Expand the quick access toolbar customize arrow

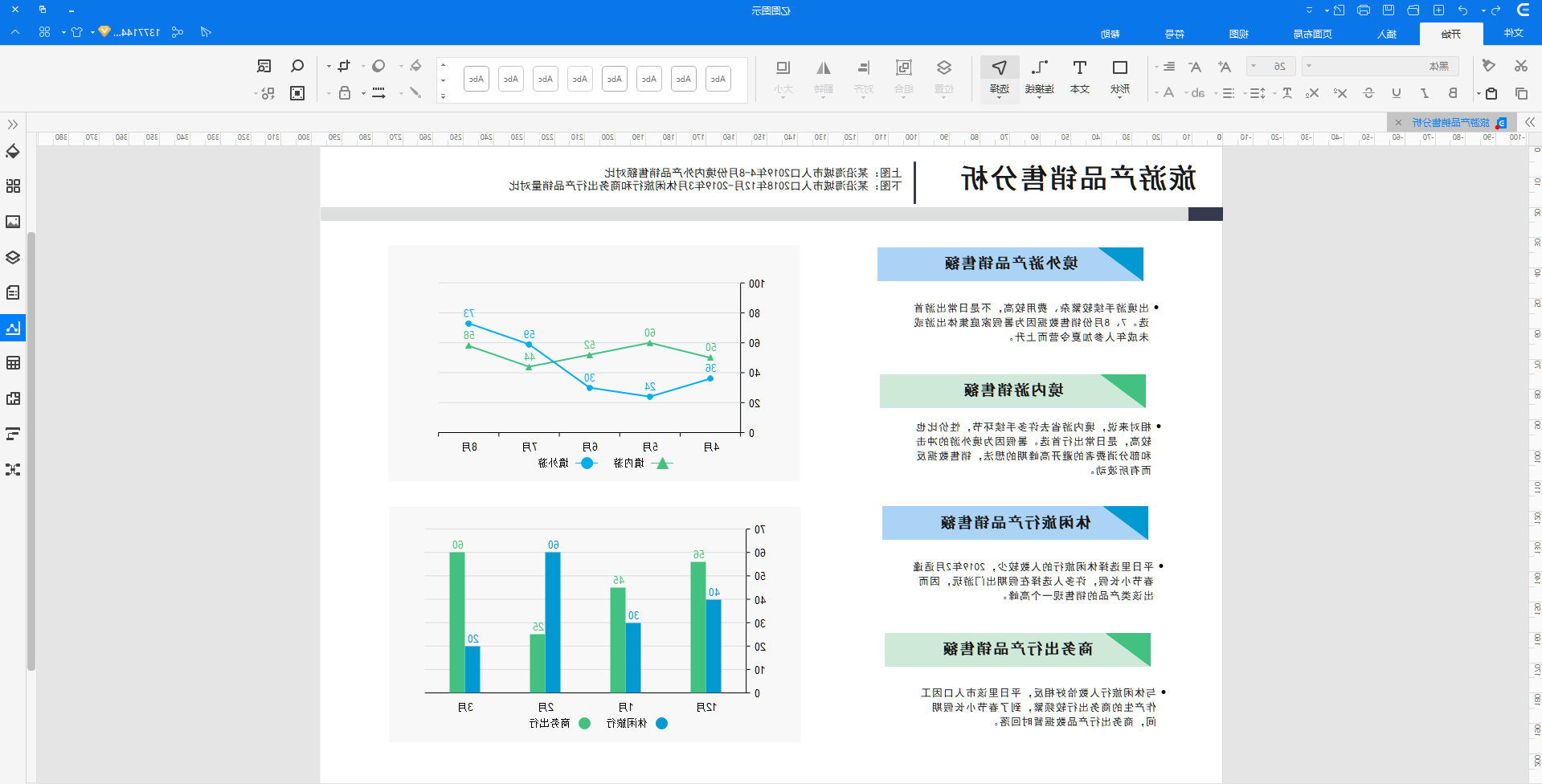pyautogui.click(x=1310, y=10)
